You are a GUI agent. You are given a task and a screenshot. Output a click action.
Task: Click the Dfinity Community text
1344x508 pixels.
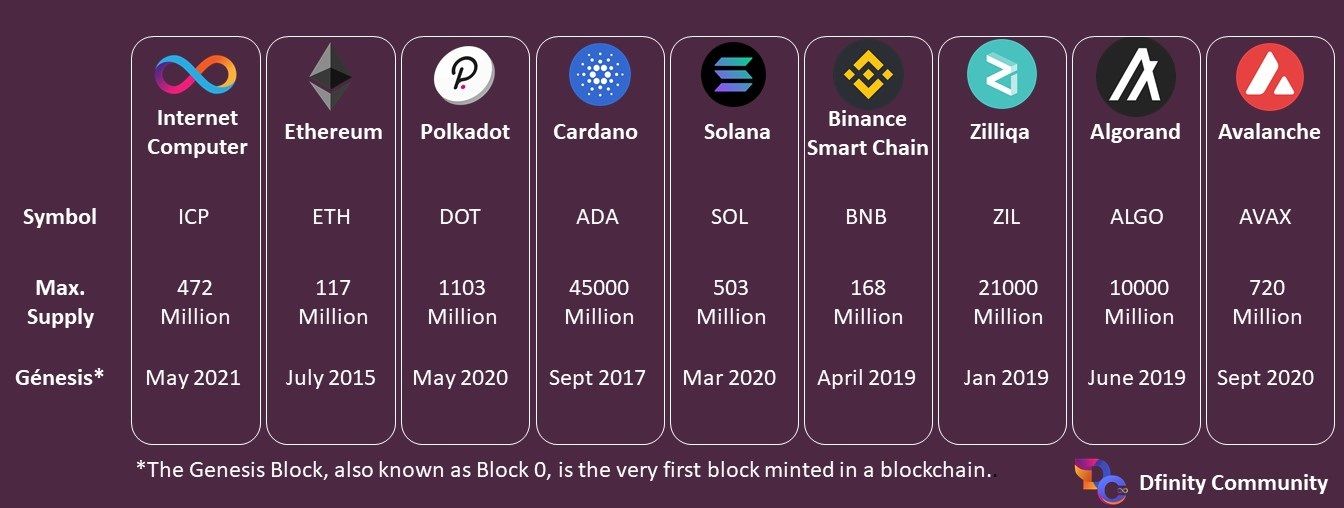click(1233, 483)
